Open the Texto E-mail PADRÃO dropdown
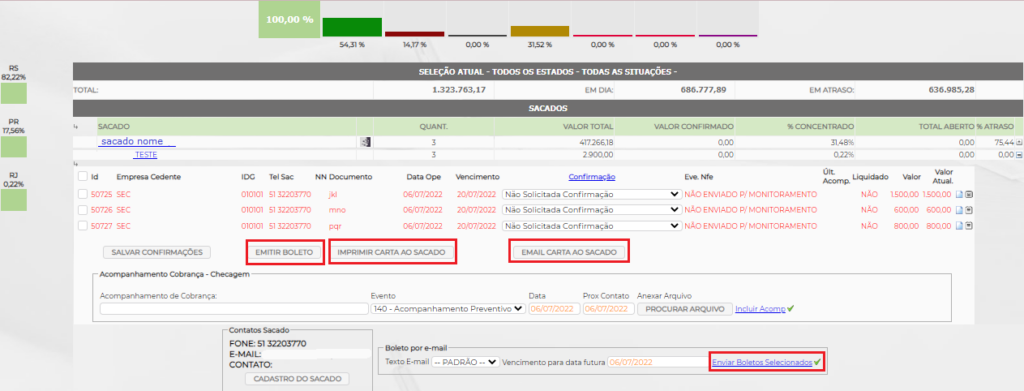This screenshot has width=1024, height=391. [465, 362]
